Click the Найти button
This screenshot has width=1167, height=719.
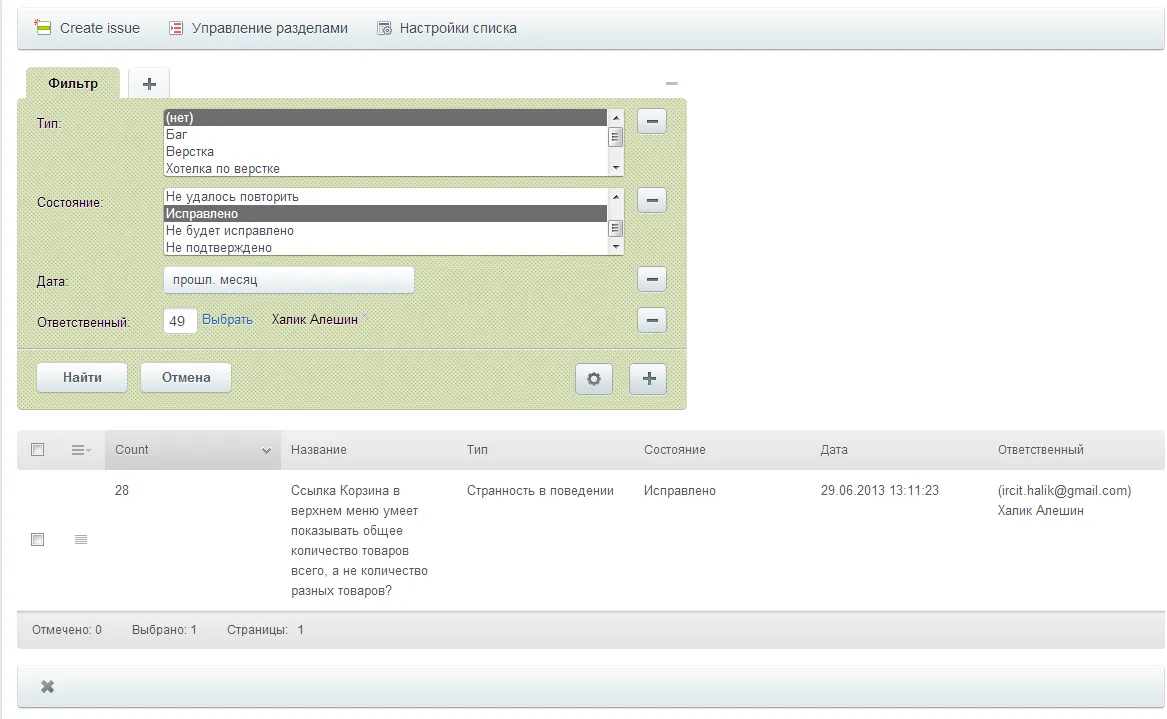82,377
